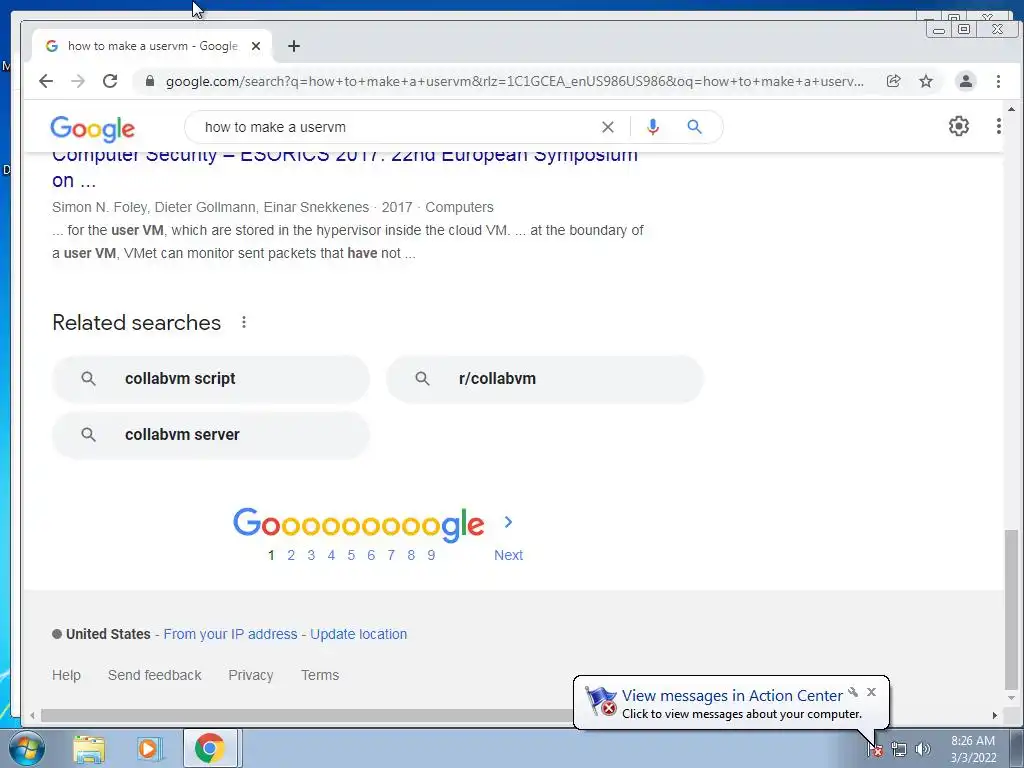Screen dimensions: 1024x768
Task: Open the Terms footer link
Action: pyautogui.click(x=320, y=675)
